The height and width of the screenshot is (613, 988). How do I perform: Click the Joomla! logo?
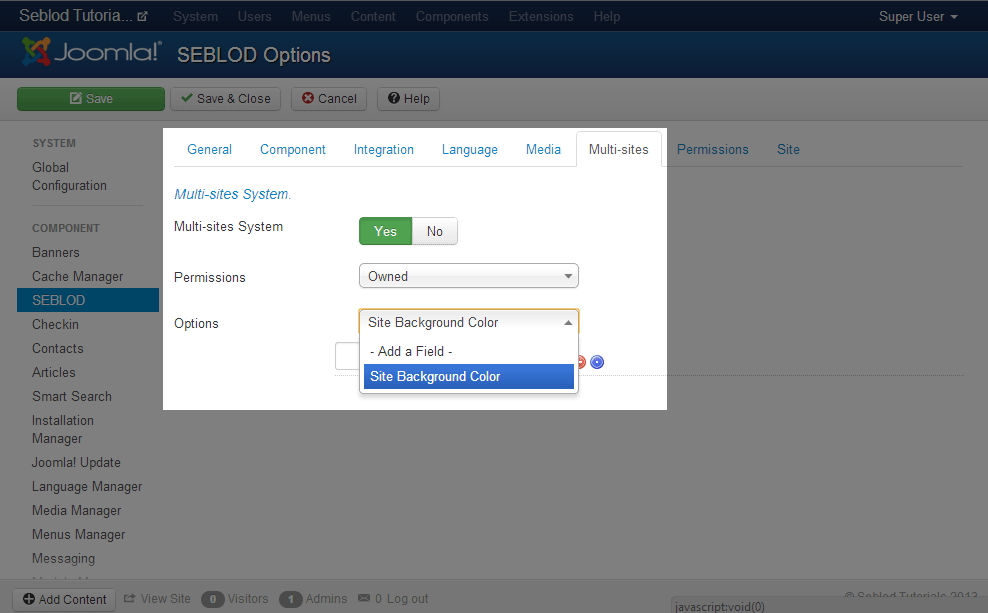click(92, 52)
